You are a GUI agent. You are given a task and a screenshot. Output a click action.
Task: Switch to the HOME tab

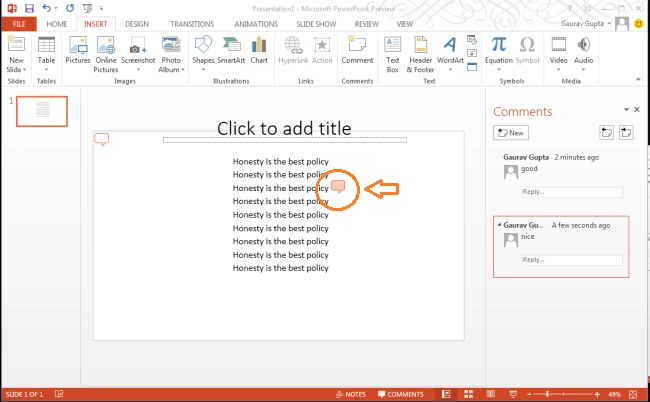57,24
